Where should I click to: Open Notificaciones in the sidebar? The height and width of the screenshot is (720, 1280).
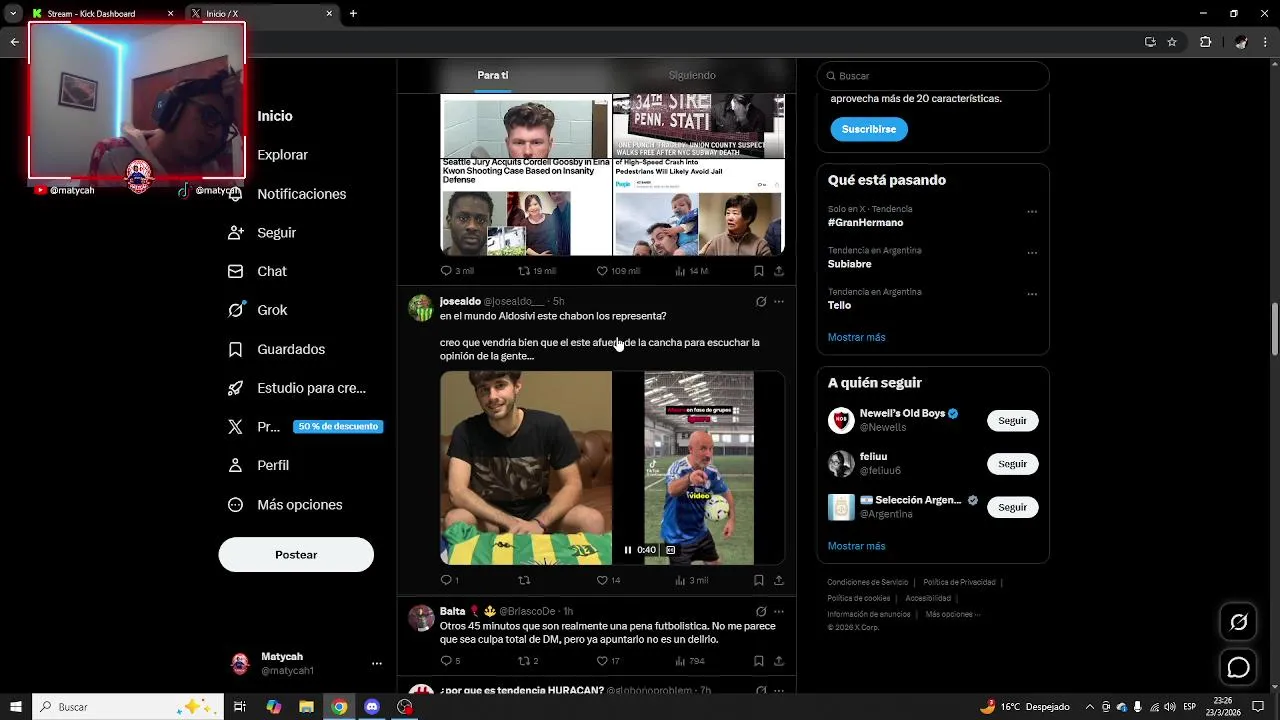click(x=287, y=194)
